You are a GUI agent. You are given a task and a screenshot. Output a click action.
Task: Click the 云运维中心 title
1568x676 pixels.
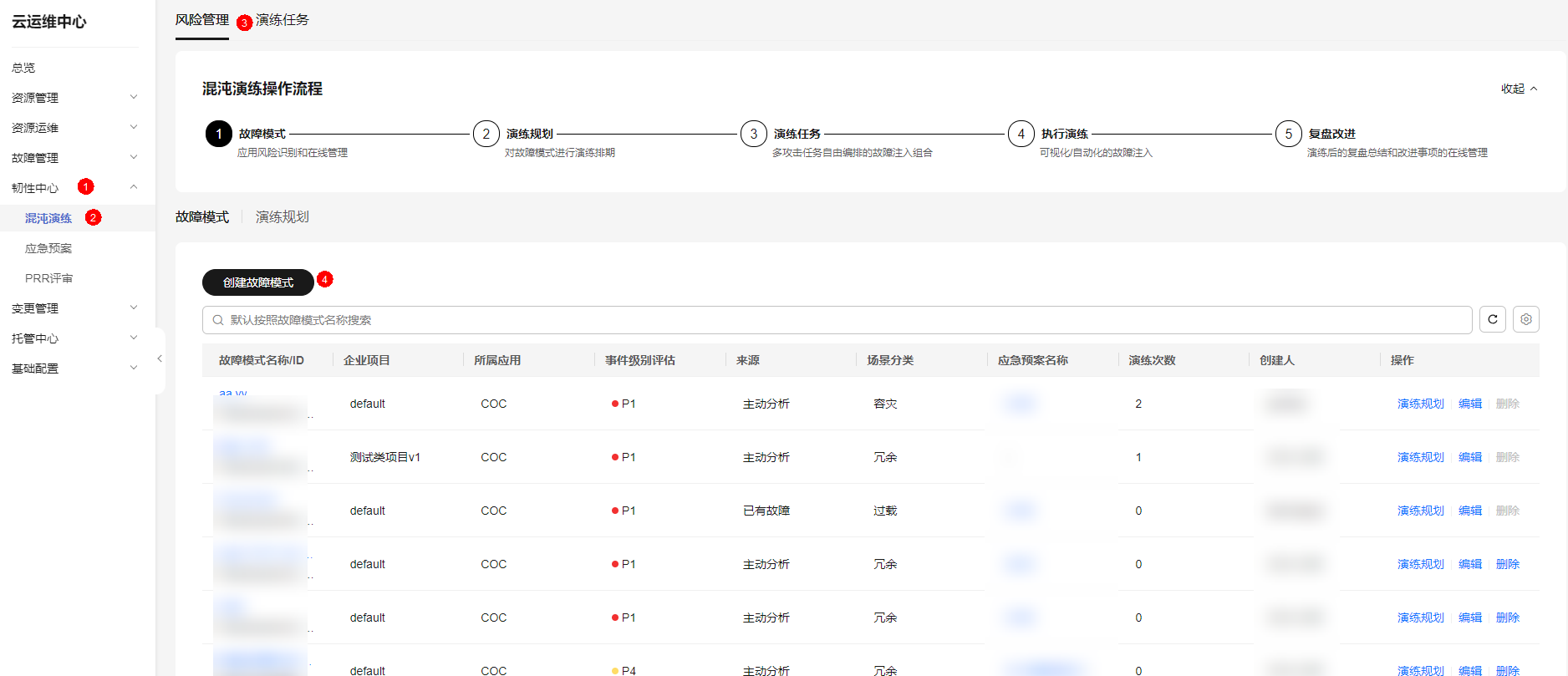point(49,22)
